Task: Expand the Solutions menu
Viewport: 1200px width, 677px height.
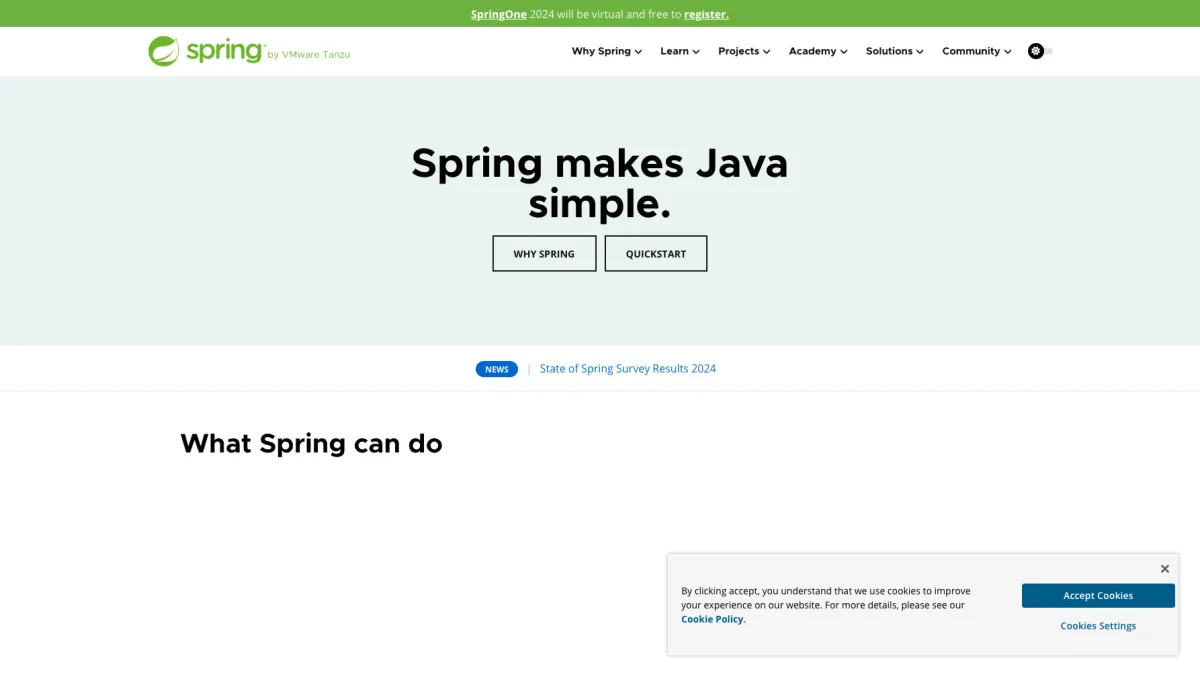Action: click(x=895, y=51)
